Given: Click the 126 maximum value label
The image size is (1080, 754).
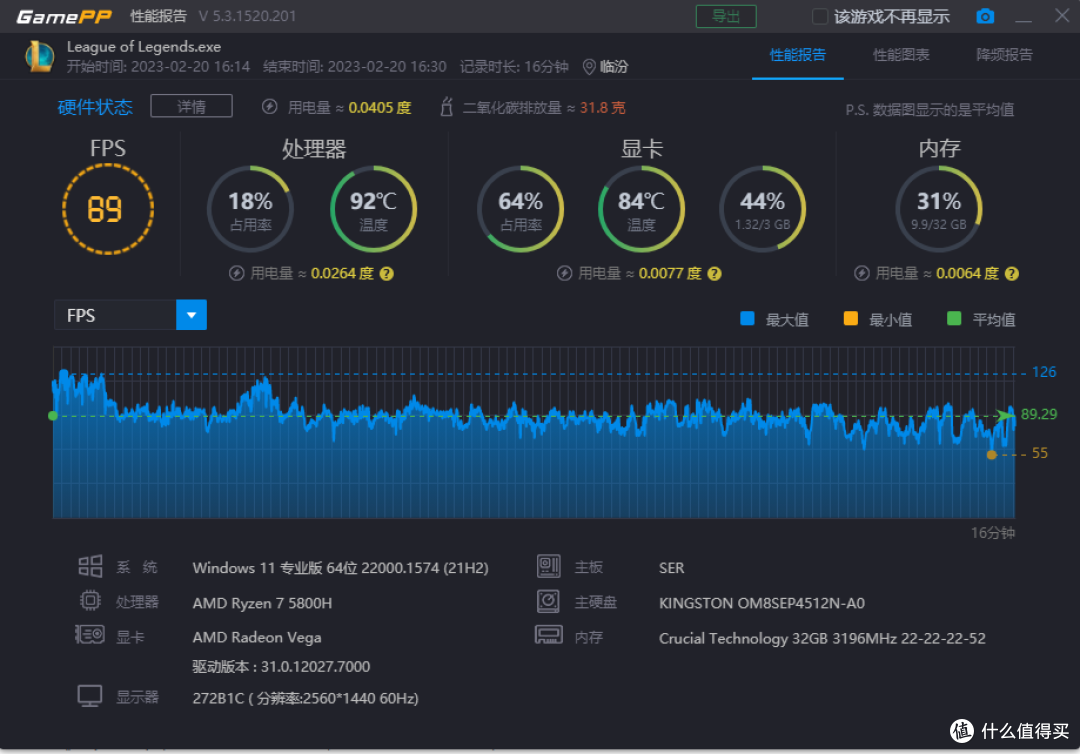Looking at the screenshot, I should click(x=1043, y=373).
